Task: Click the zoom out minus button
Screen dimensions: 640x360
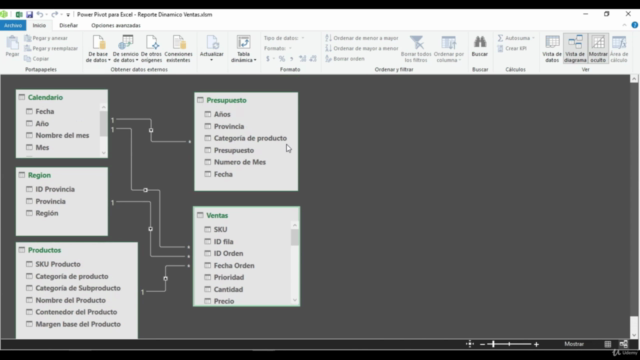Action: pos(482,344)
